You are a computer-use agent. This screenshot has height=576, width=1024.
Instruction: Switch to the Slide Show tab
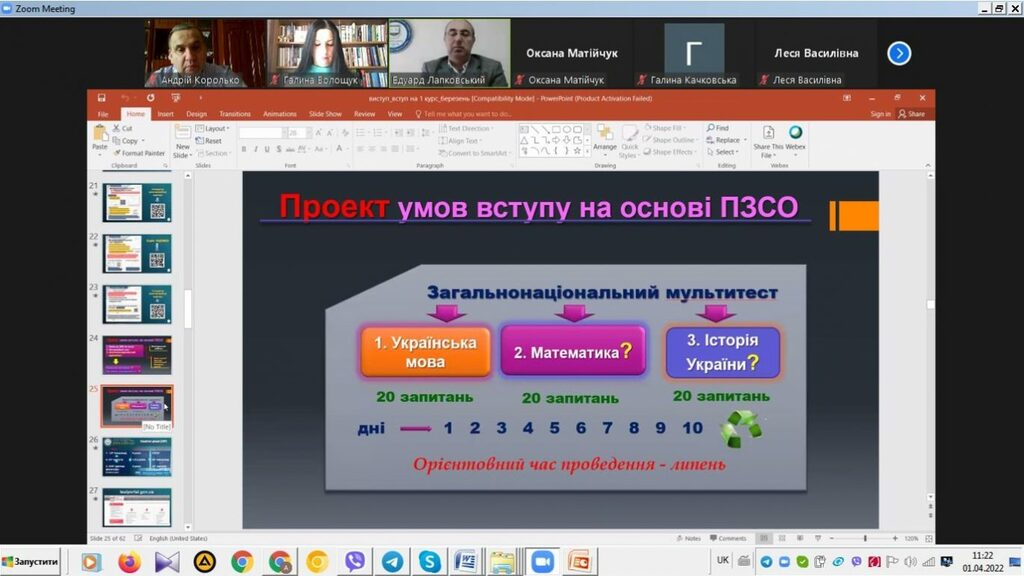click(x=325, y=114)
